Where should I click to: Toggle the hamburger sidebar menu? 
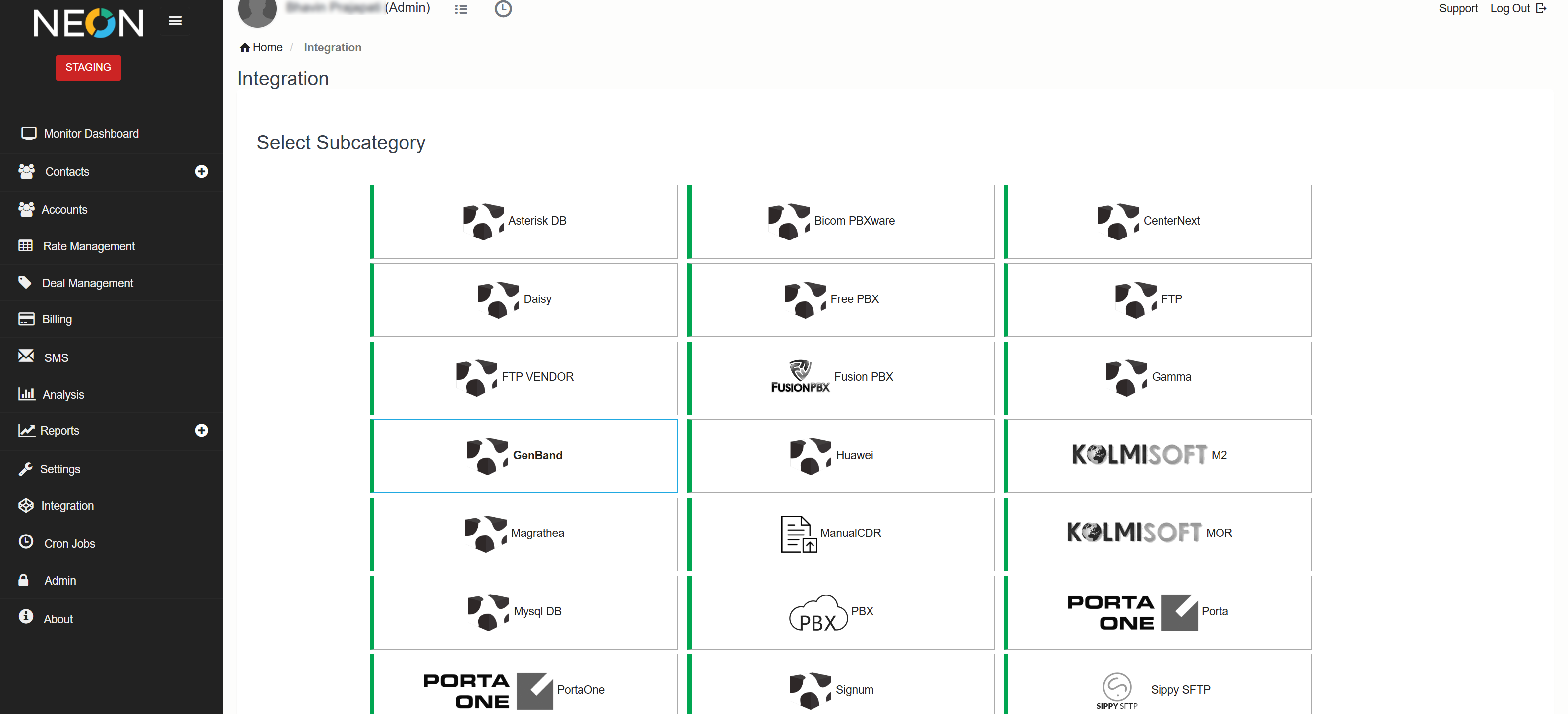(x=175, y=21)
